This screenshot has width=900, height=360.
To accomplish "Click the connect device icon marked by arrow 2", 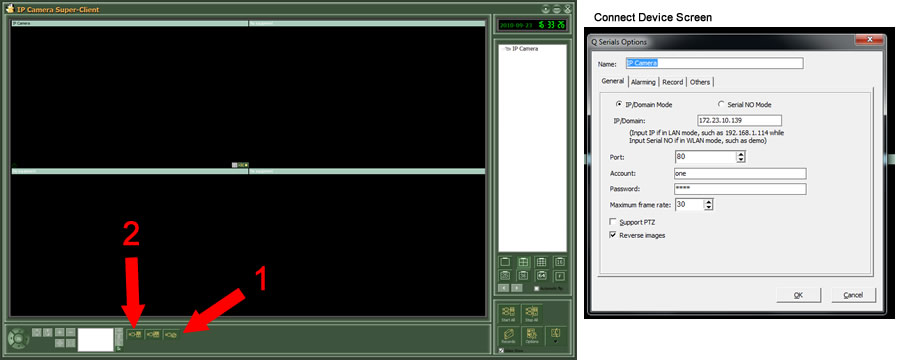I will (x=134, y=334).
